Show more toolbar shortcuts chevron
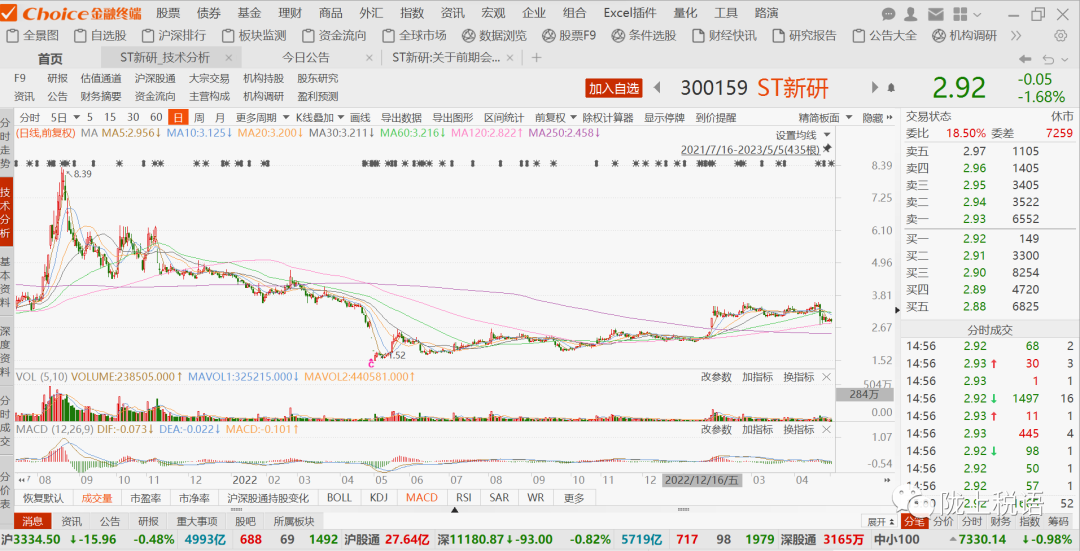 (1016, 35)
